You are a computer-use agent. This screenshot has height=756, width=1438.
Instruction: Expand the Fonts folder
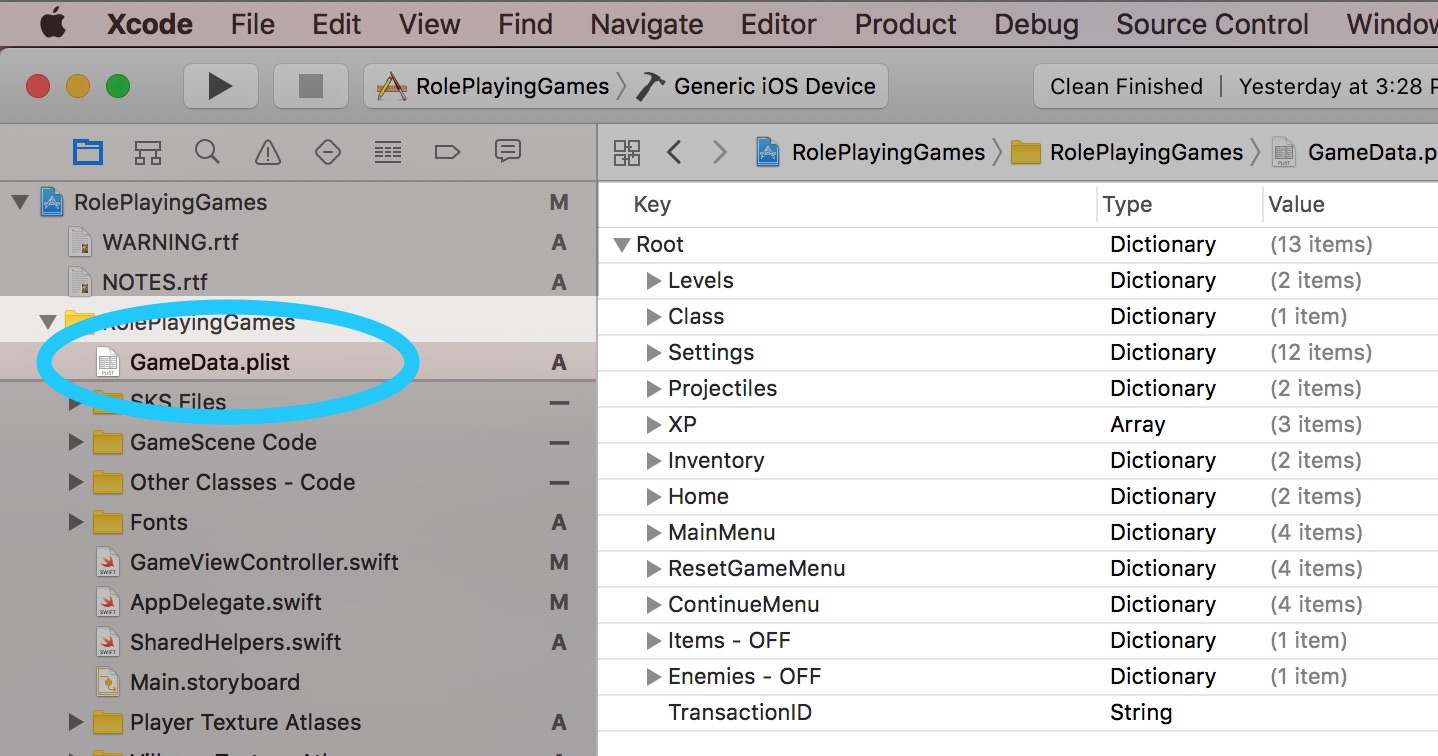(x=76, y=521)
